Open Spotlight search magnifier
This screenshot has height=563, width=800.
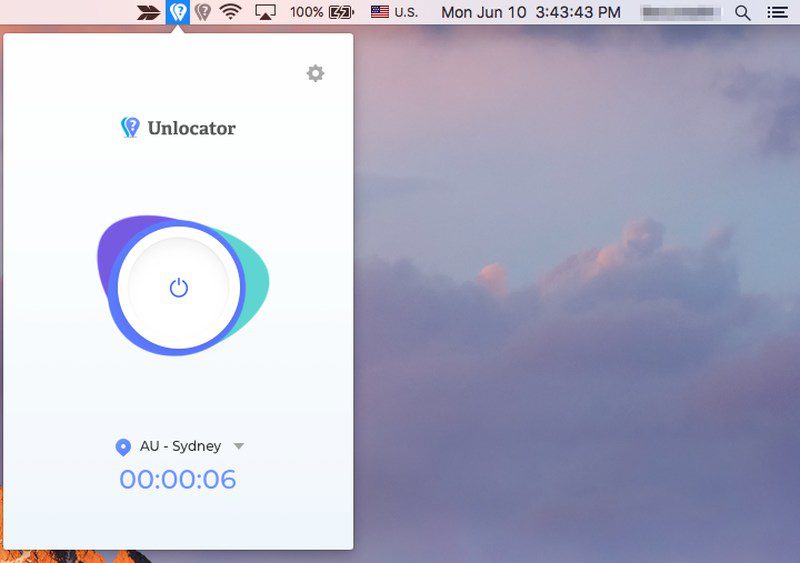pos(743,12)
